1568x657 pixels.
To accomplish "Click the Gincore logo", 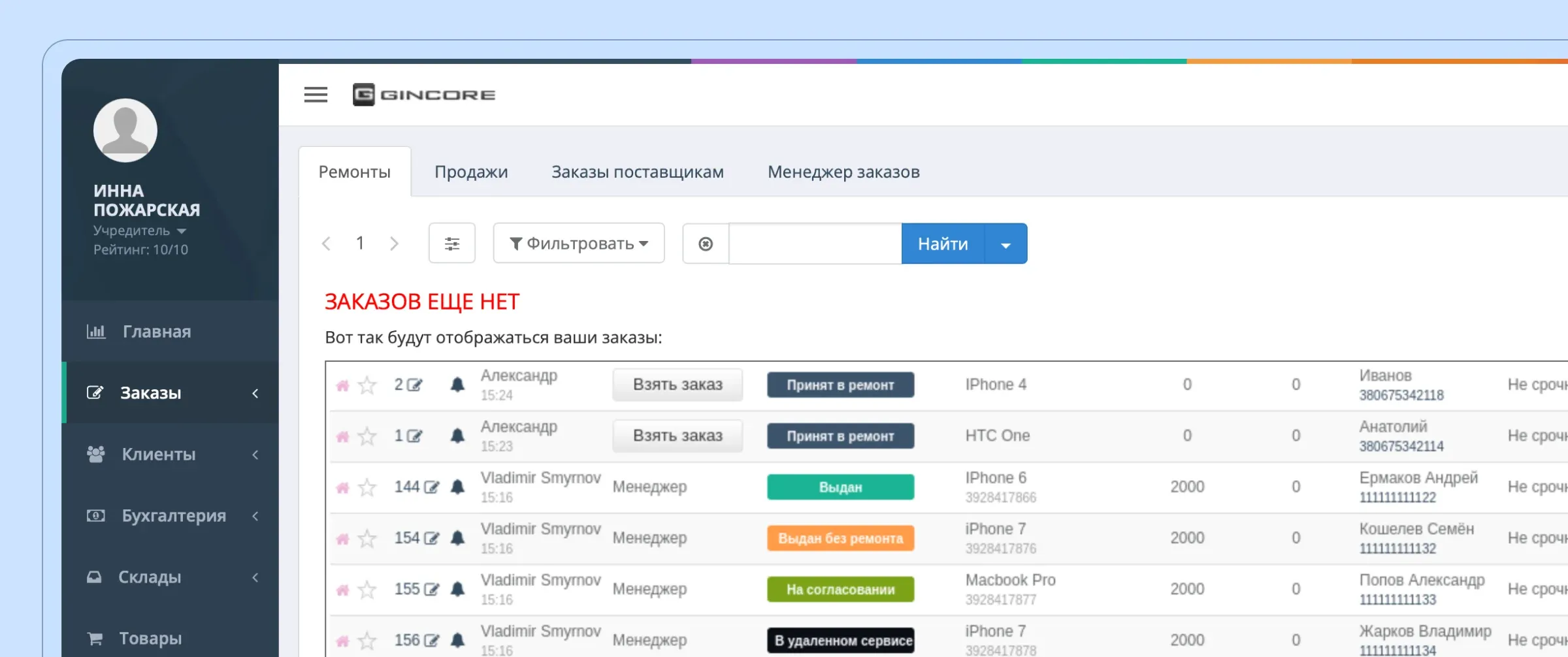I will tap(423, 93).
